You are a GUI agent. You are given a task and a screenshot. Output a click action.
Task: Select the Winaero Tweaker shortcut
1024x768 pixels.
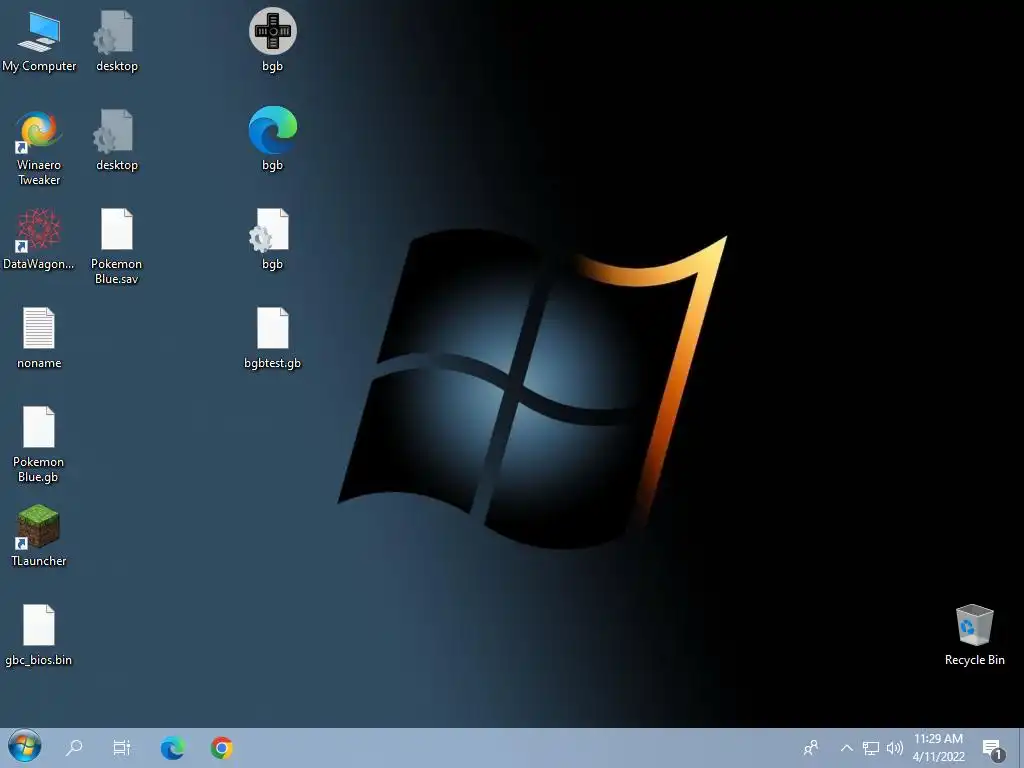coord(39,148)
